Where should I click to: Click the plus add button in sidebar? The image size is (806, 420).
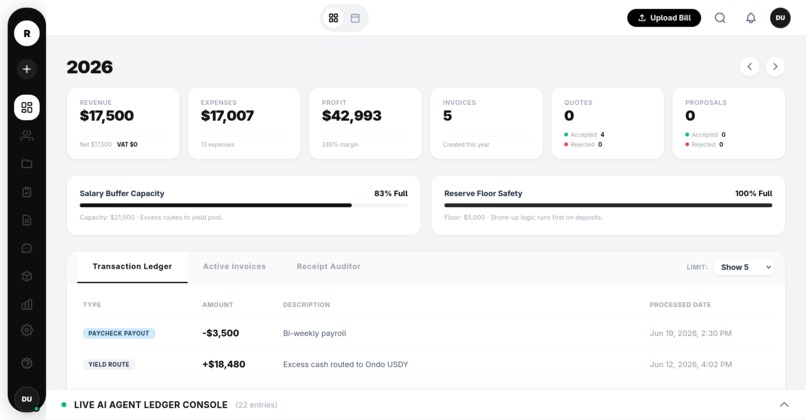[27, 69]
